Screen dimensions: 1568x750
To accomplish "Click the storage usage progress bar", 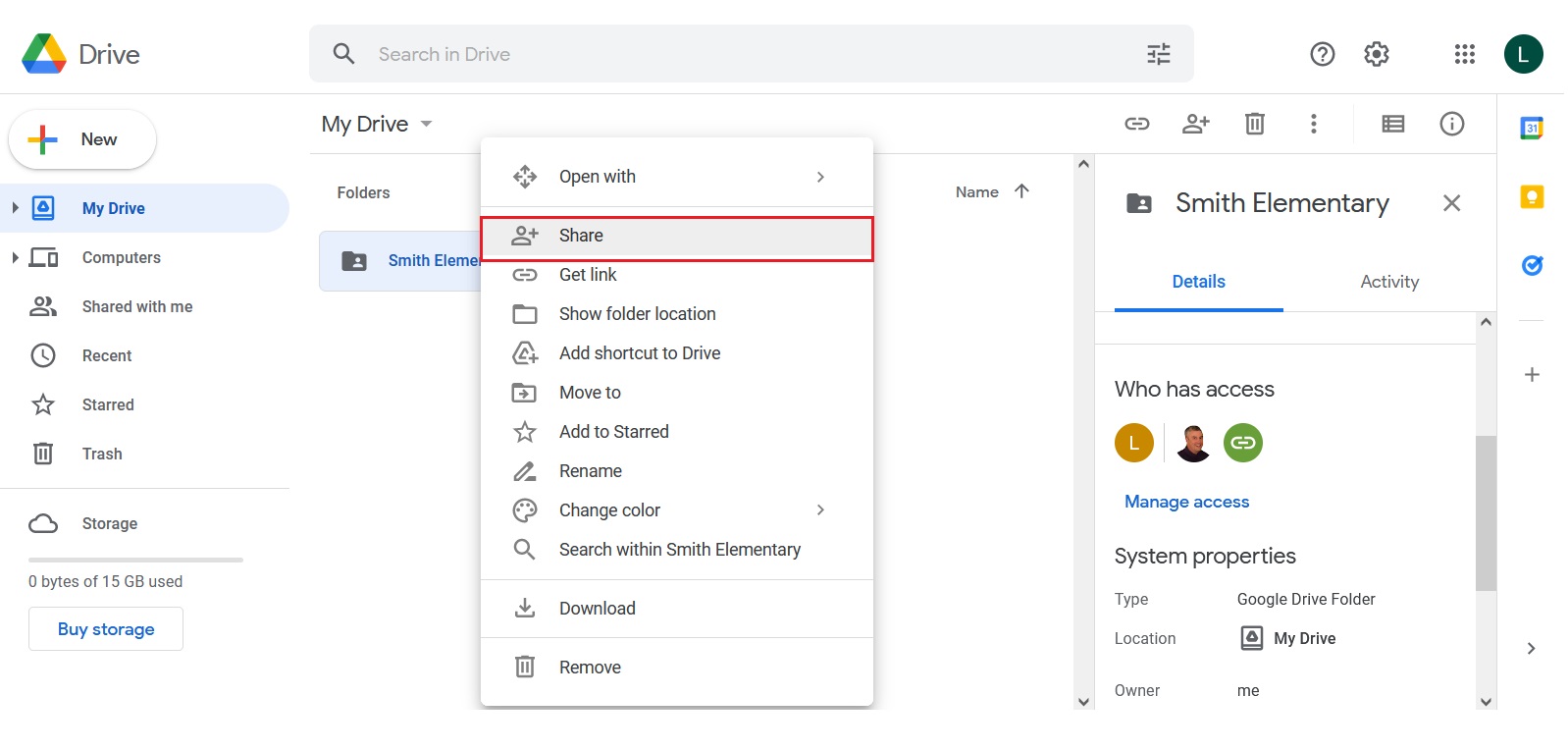I will pos(135,560).
